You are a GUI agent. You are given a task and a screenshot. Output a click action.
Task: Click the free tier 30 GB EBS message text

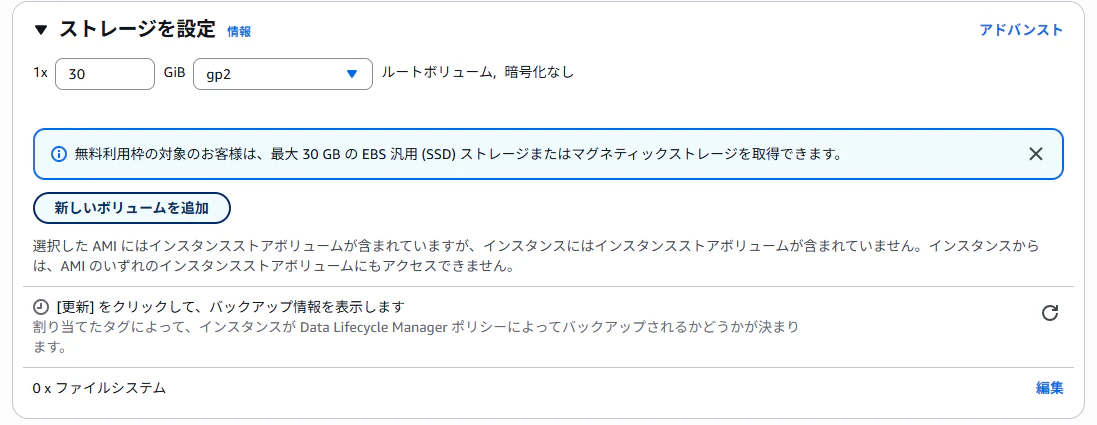pyautogui.click(x=458, y=154)
